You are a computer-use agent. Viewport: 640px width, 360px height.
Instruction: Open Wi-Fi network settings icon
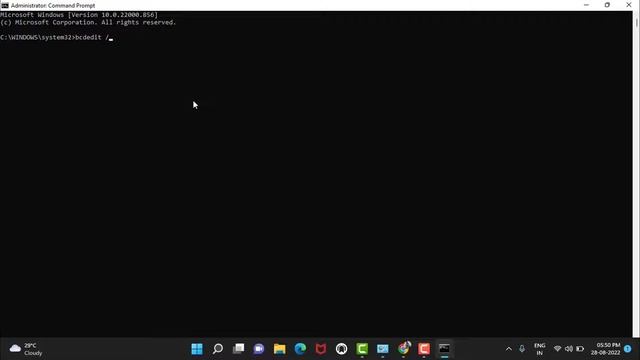[558, 349]
